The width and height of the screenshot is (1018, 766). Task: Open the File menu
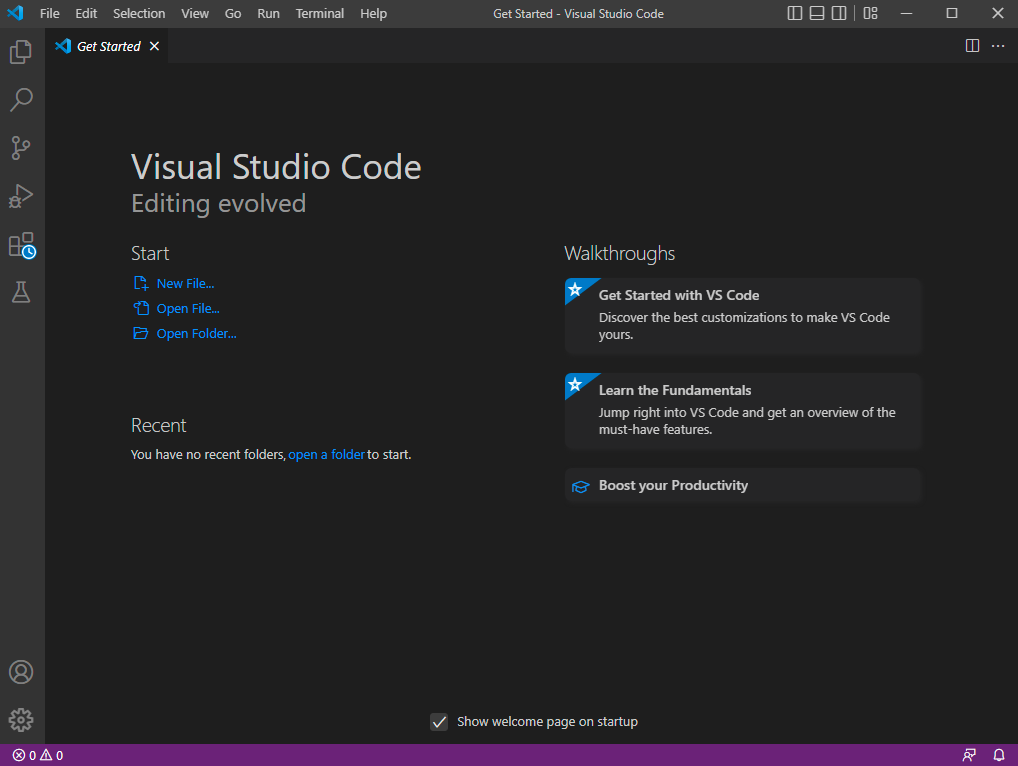(x=49, y=14)
